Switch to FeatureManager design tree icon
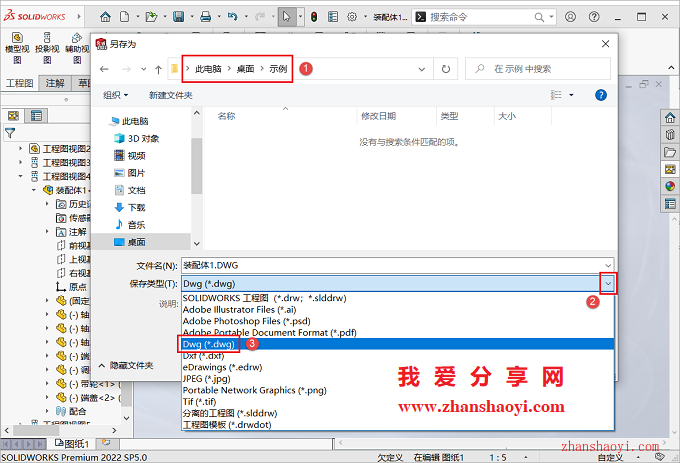 pyautogui.click(x=14, y=116)
